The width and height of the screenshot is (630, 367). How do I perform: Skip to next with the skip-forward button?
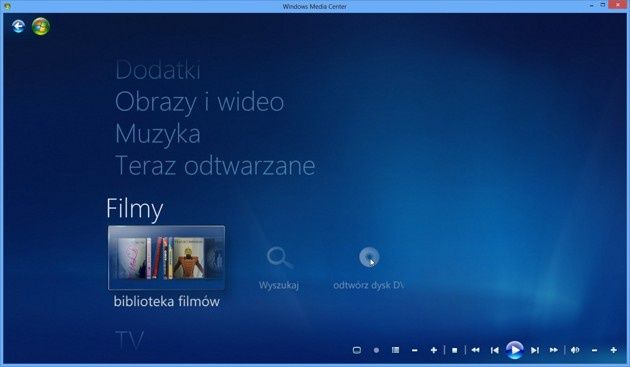[535, 350]
